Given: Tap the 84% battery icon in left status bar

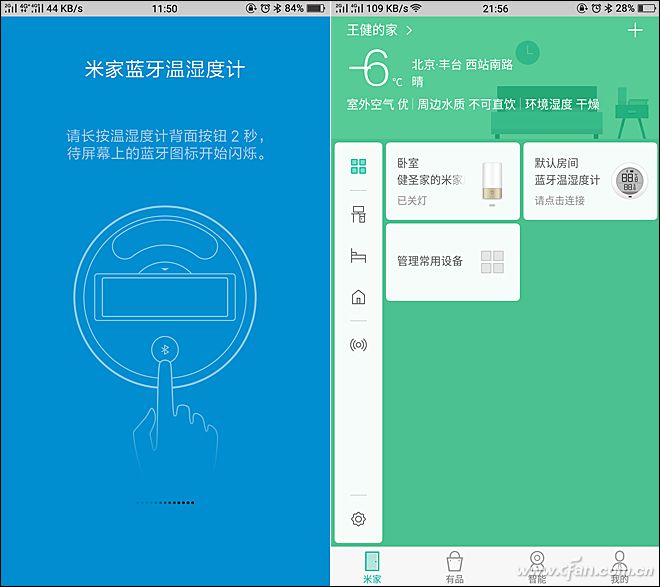Looking at the screenshot, I should [x=316, y=8].
